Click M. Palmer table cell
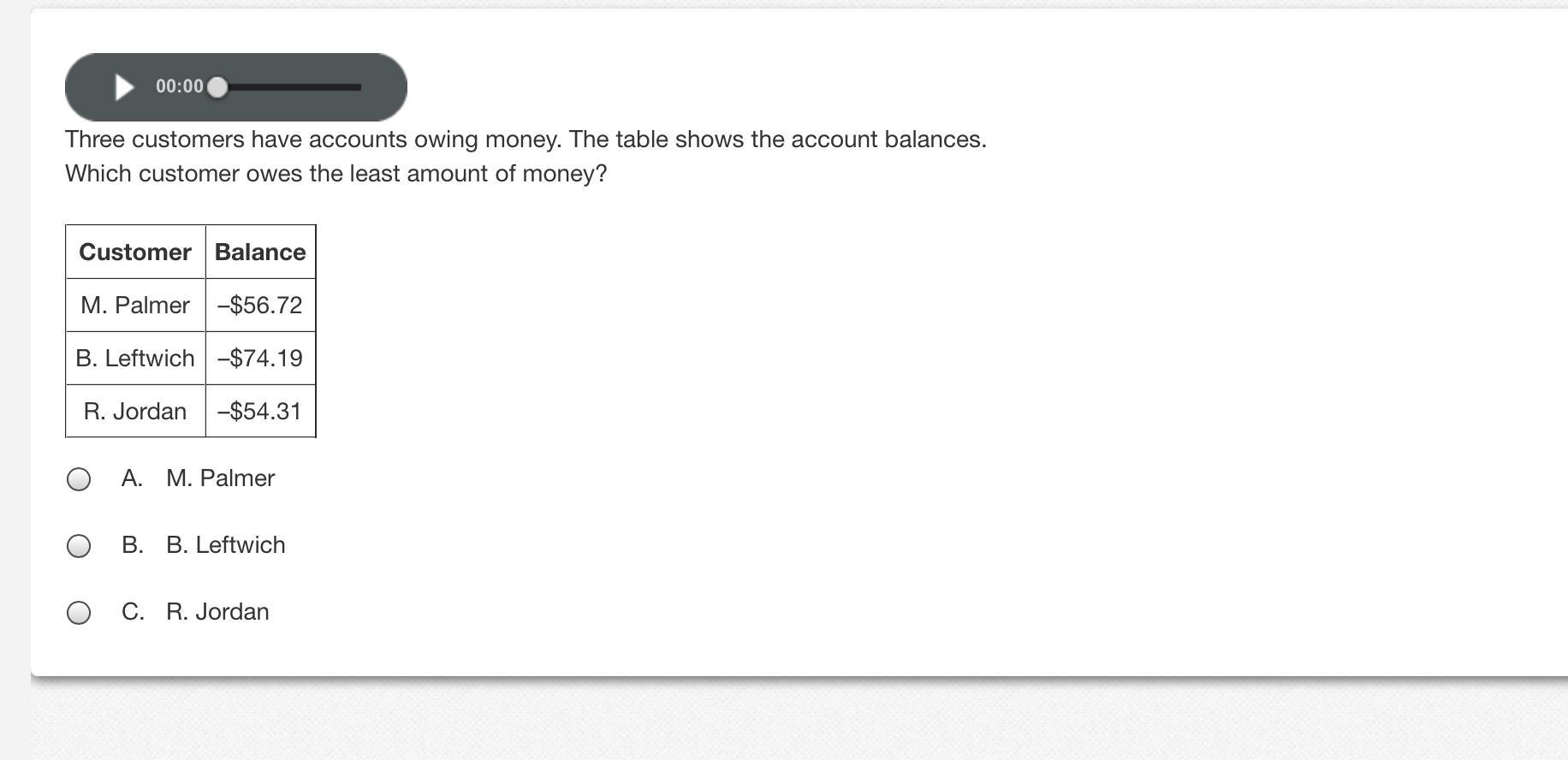 [135, 306]
